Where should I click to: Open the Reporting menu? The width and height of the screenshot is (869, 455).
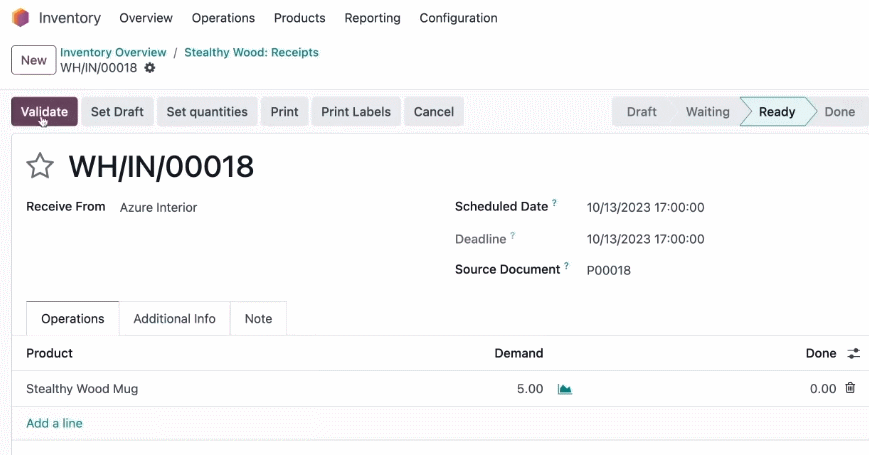tap(372, 18)
